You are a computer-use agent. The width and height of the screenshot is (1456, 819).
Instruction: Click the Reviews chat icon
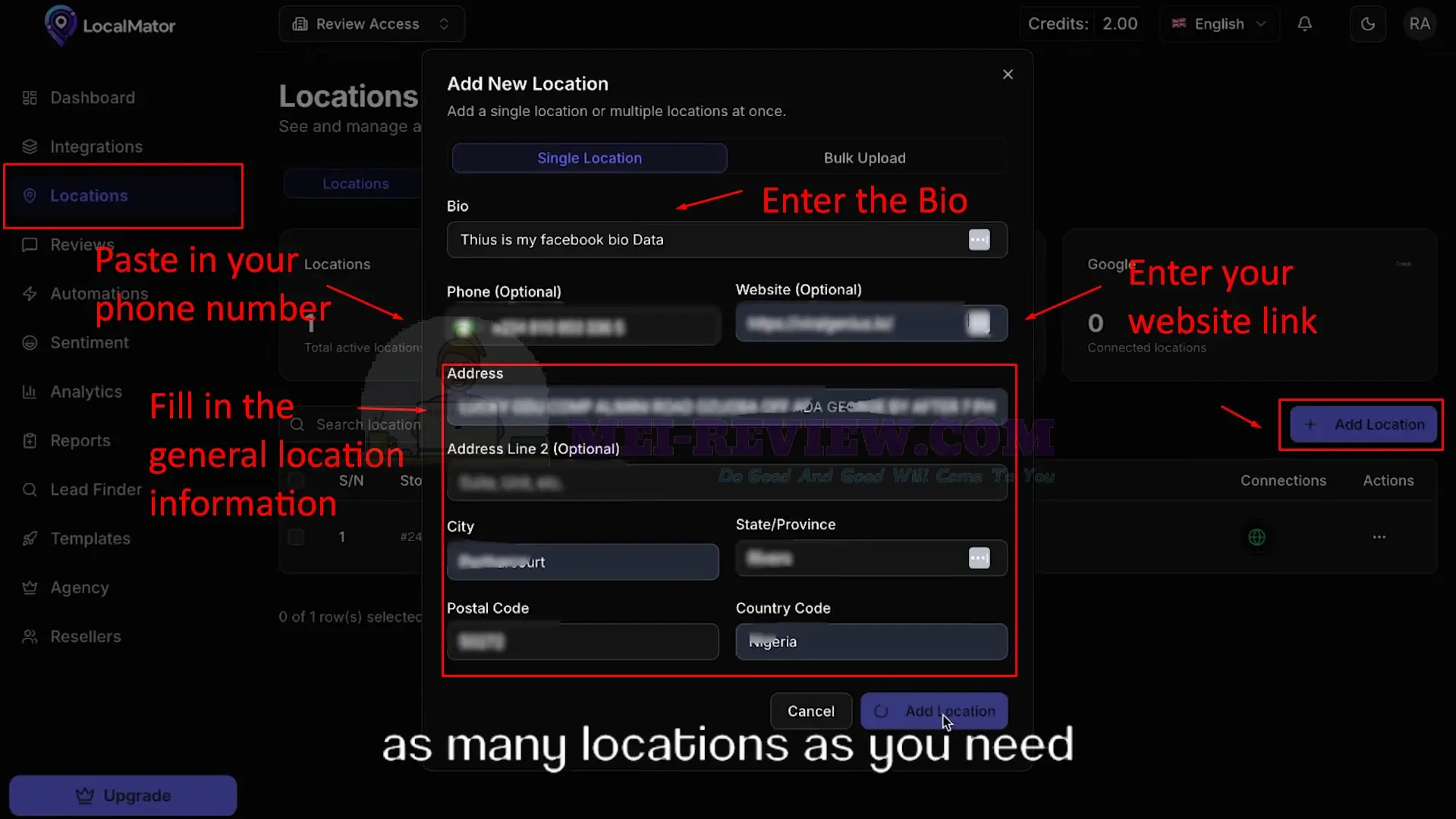point(30,245)
